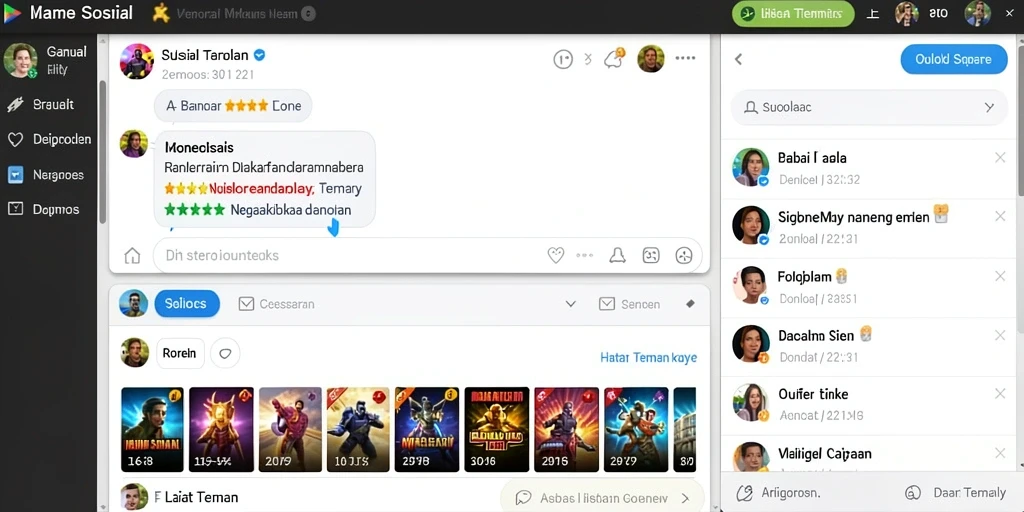Open top-right user profile avatar
The width and height of the screenshot is (1024, 512).
coord(977,14)
